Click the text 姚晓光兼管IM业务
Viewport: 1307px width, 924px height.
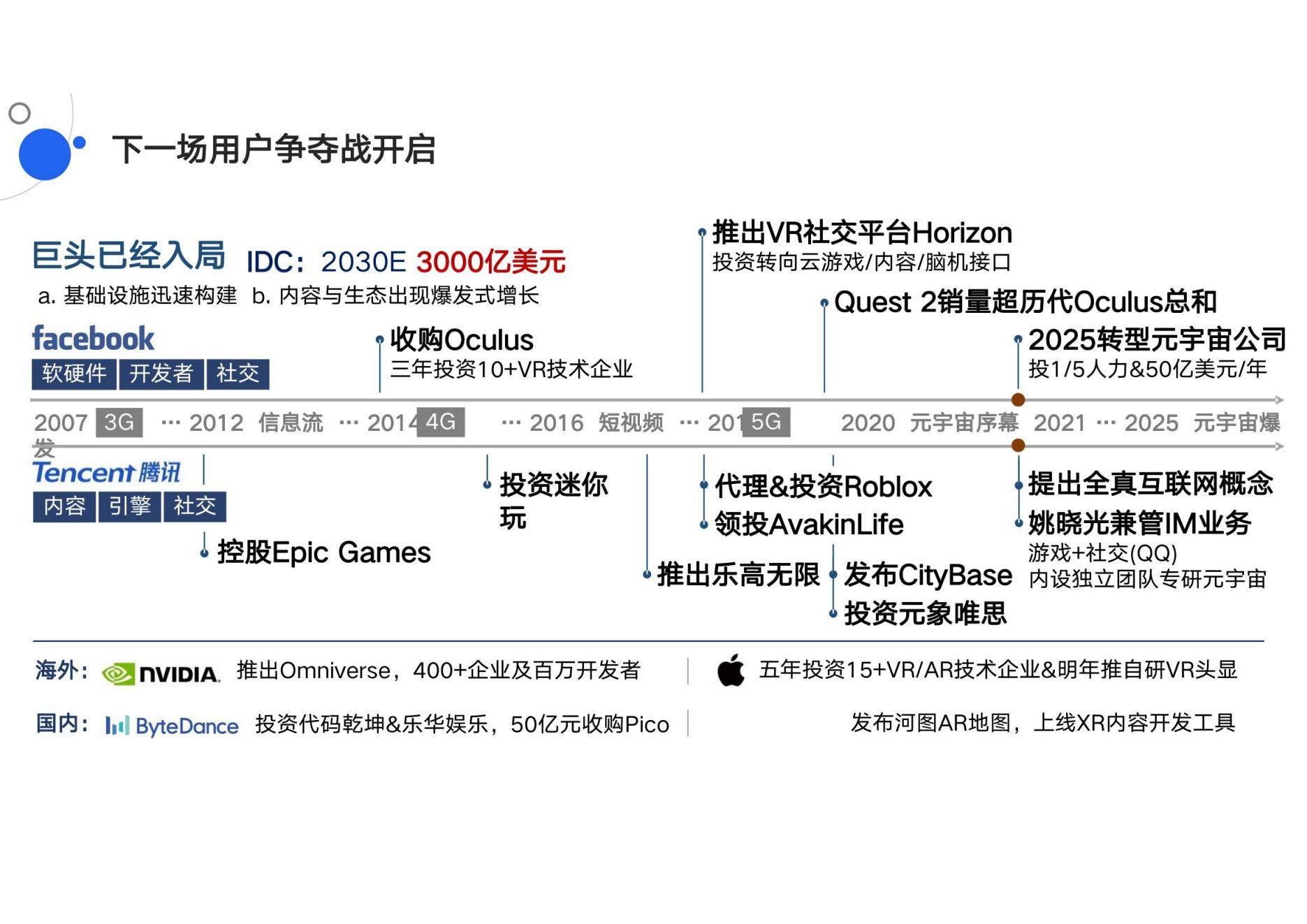pos(1139,522)
